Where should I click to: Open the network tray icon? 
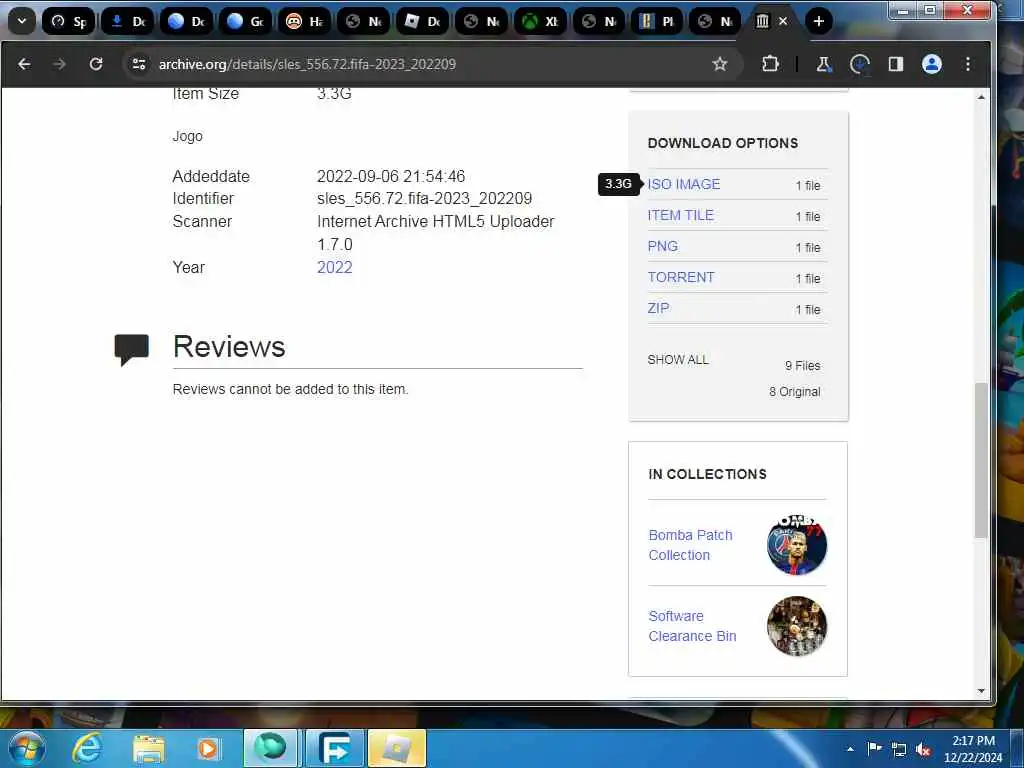click(x=899, y=749)
